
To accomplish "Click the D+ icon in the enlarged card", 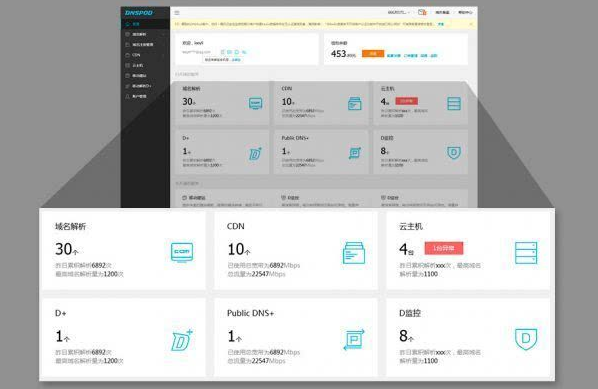I will 182,340.
